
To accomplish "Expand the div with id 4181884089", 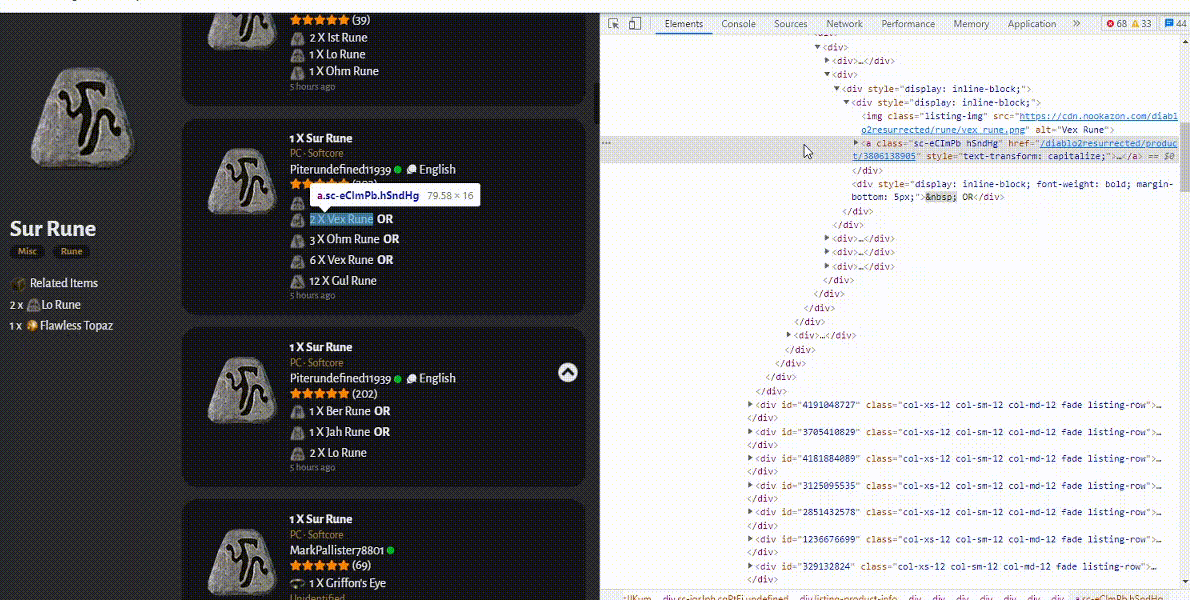I will pyautogui.click(x=751, y=458).
